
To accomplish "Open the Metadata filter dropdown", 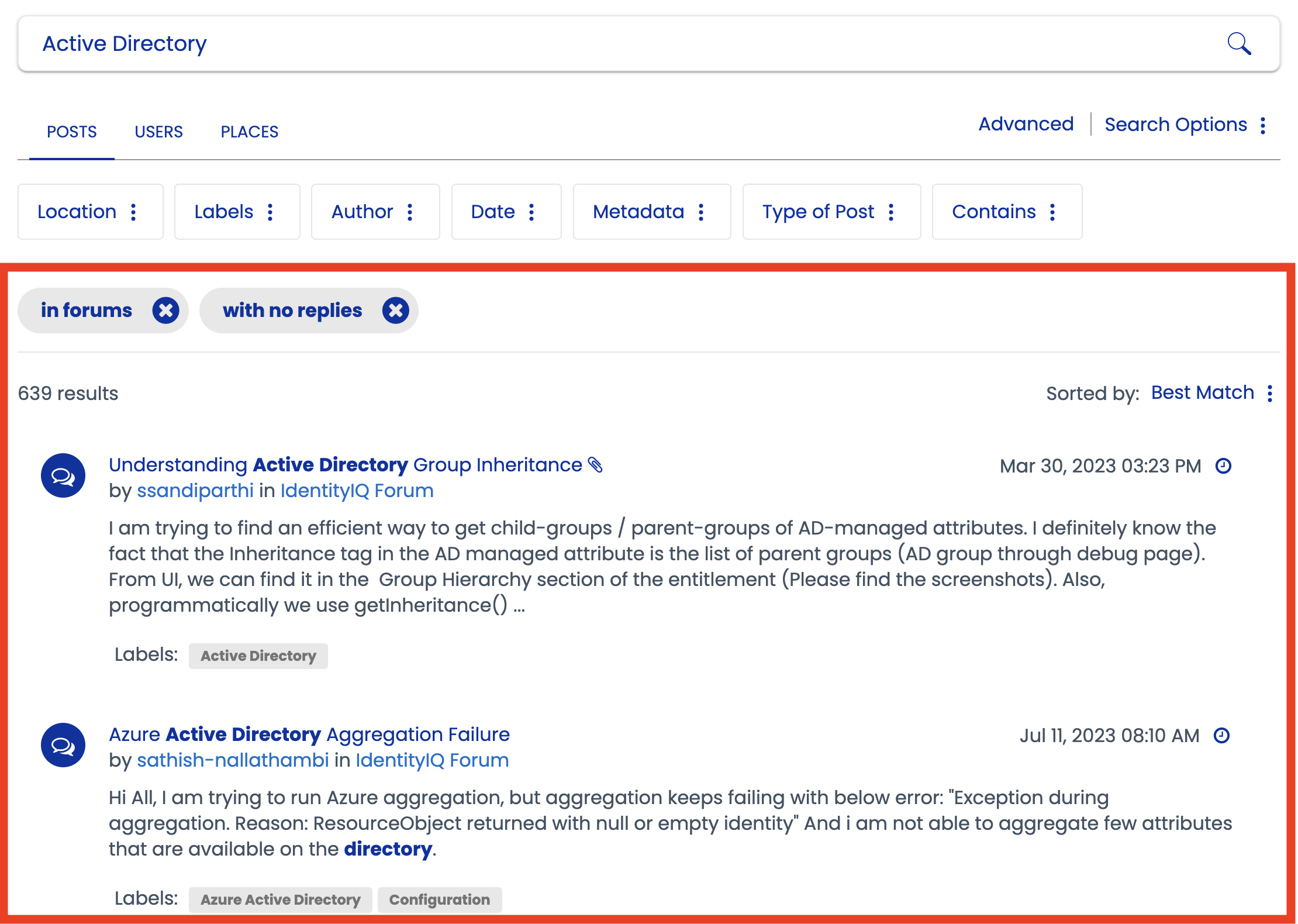I will [652, 212].
